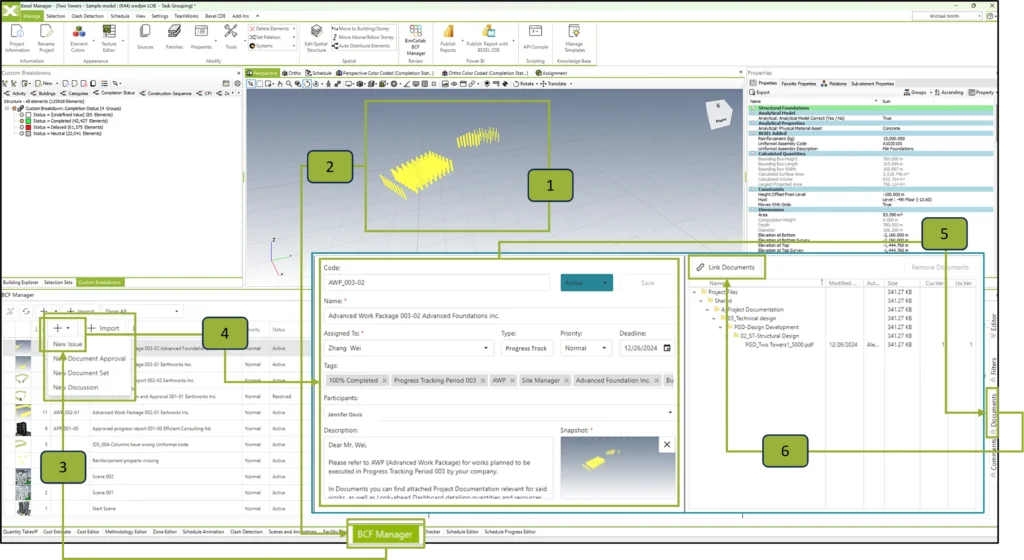Select radio for Status = Neutral group
Screen dimensions: 1024x560
coord(22,133)
